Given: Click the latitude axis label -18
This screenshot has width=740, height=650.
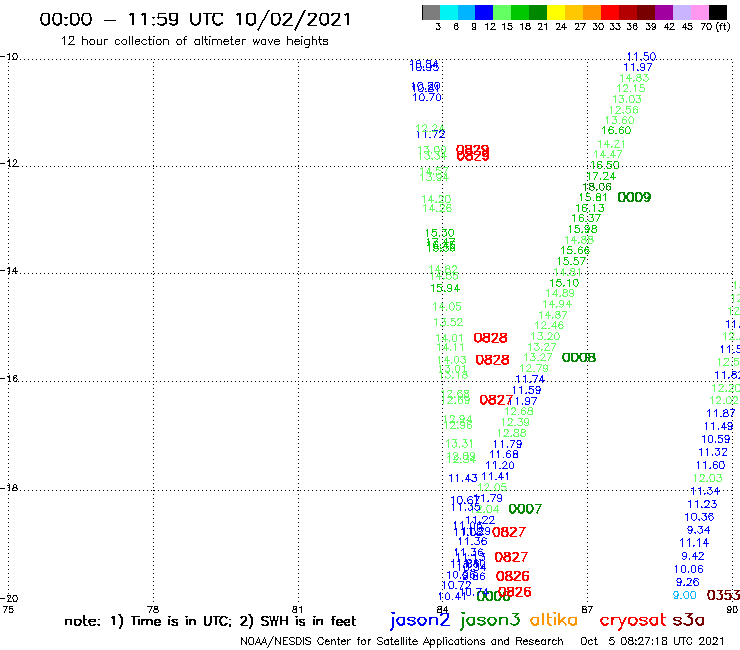Looking at the screenshot, I should [9, 488].
